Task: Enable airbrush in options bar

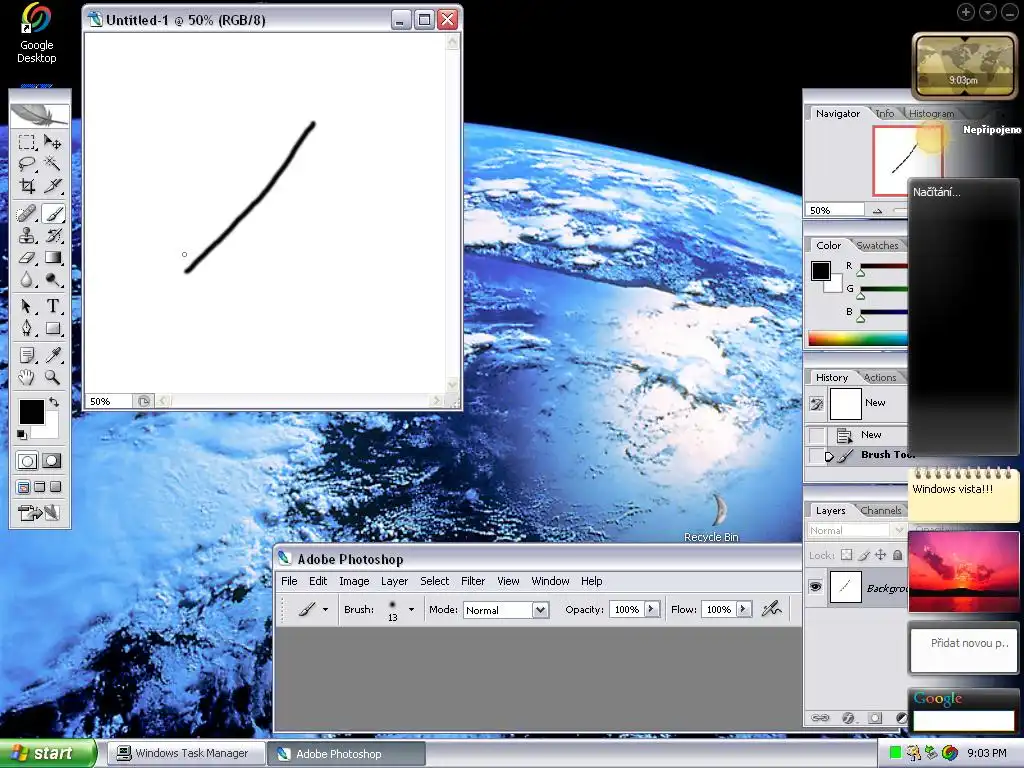Action: 771,609
